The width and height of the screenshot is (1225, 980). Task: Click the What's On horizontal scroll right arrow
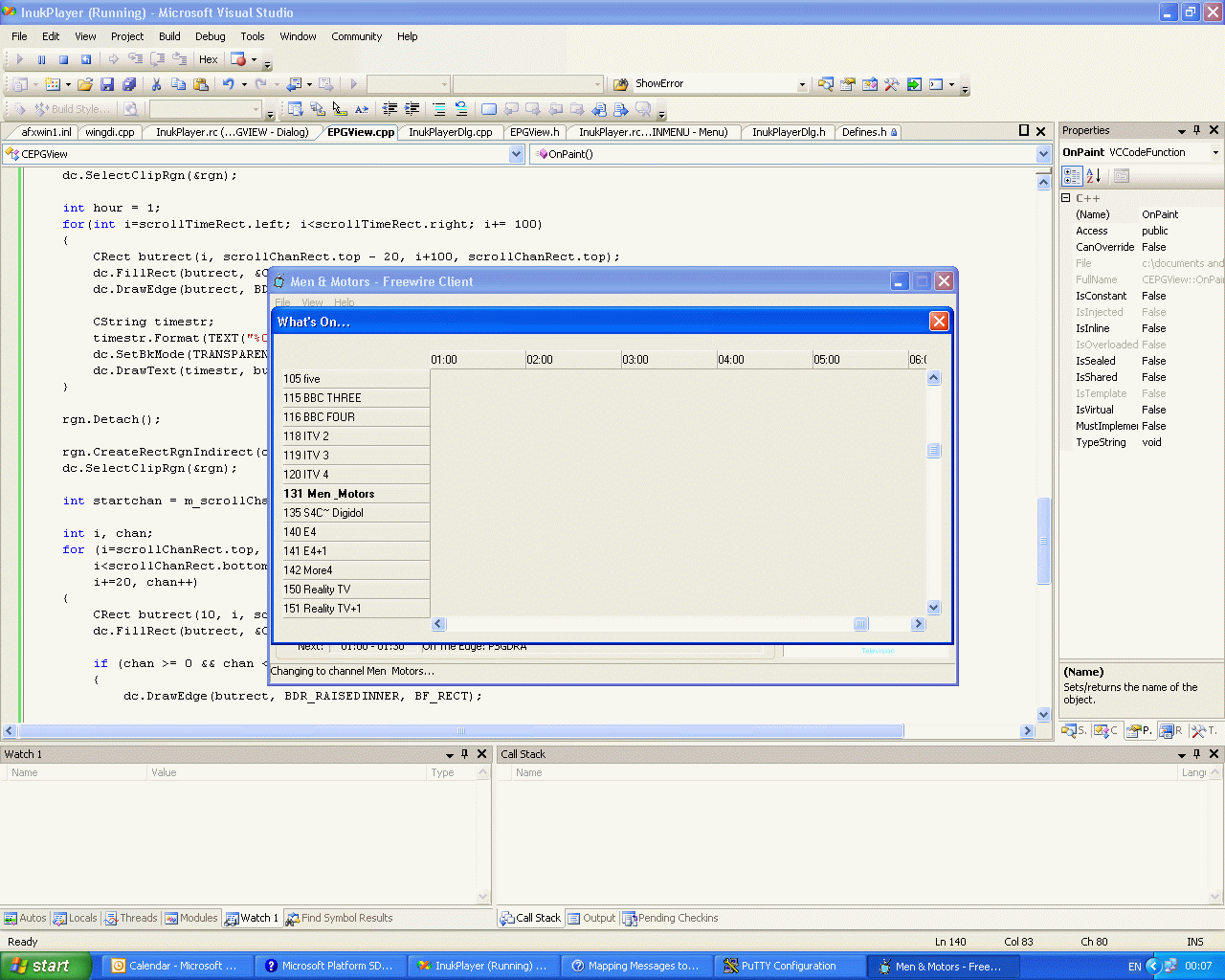coord(918,624)
